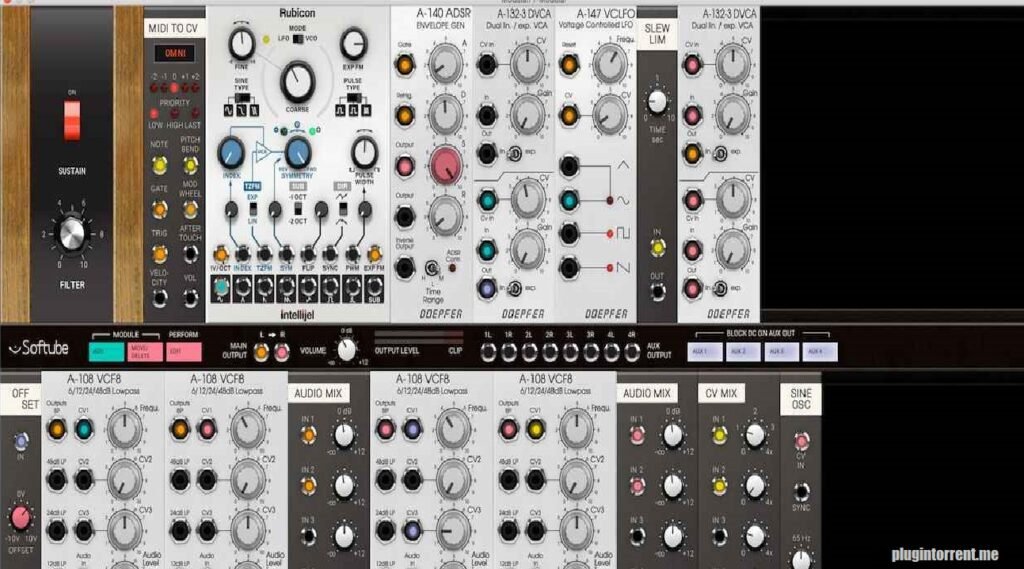Click the PITCH BEND output jack on MIDI TO CV
The width and height of the screenshot is (1024, 569).
tap(190, 165)
